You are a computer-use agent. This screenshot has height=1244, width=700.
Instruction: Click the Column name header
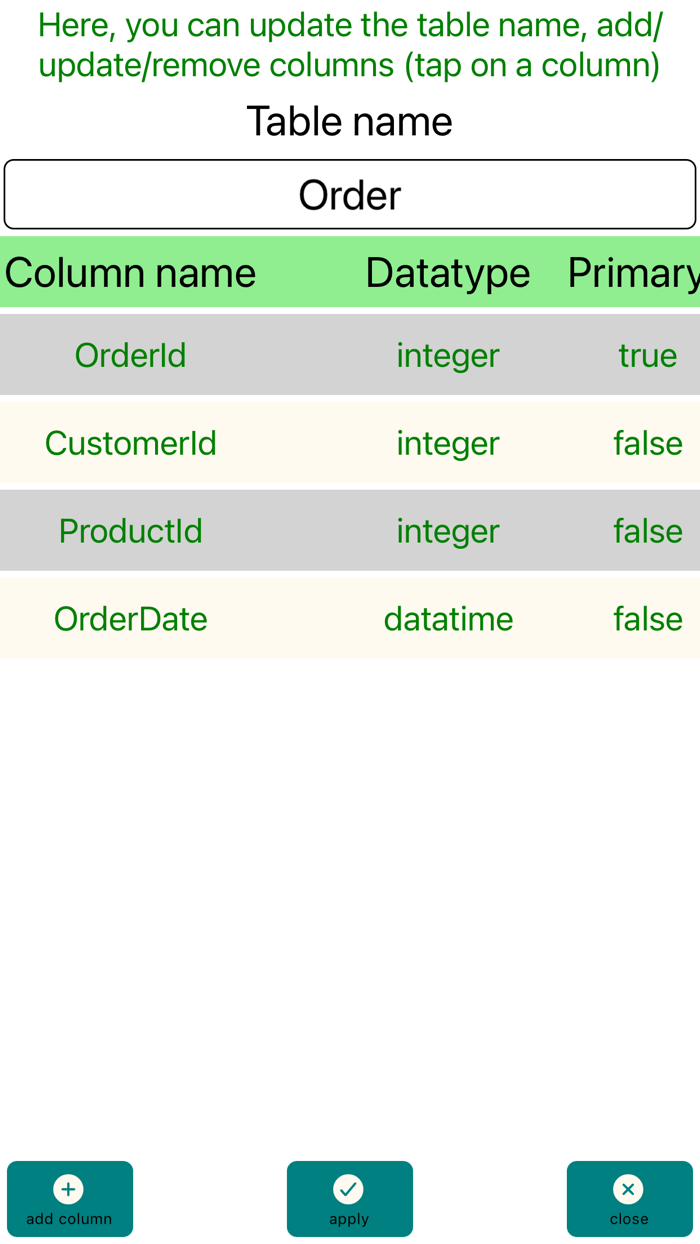pos(130,272)
